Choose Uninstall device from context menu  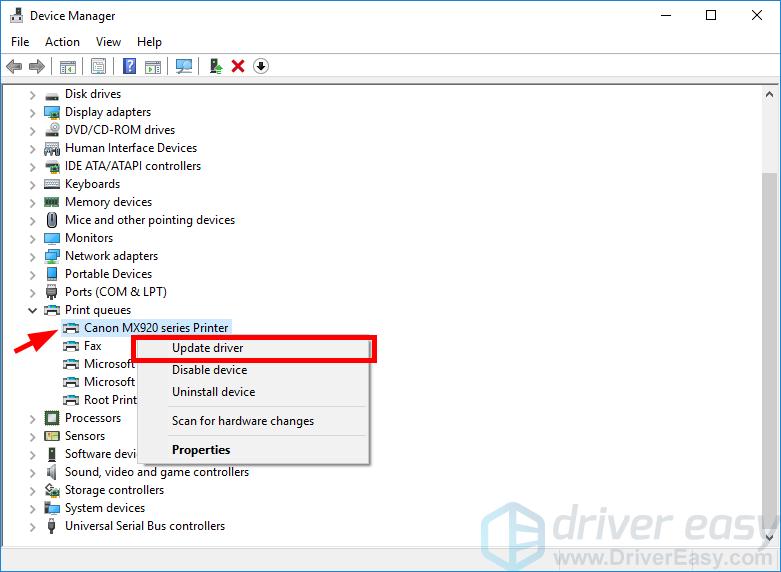click(213, 392)
